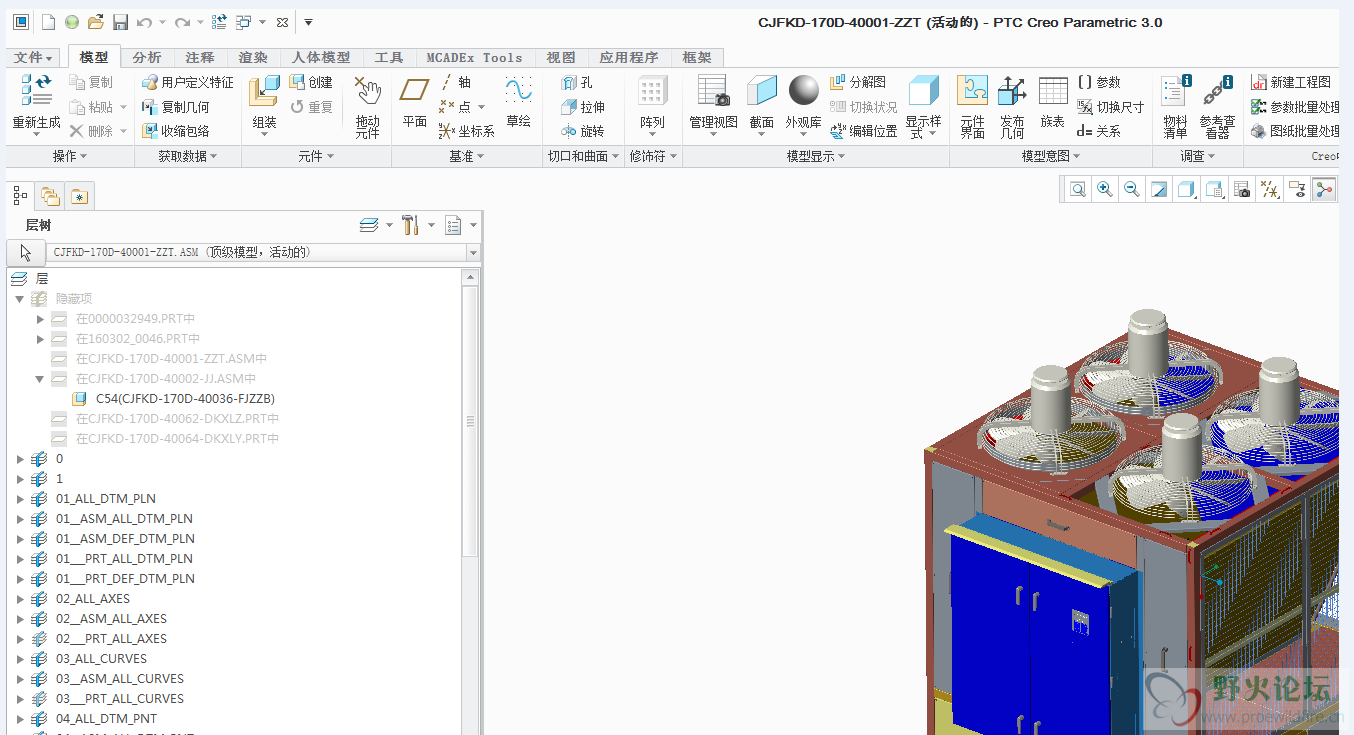Click the Pattern (阵列) icon
This screenshot has width=1354, height=735.
pos(652,91)
